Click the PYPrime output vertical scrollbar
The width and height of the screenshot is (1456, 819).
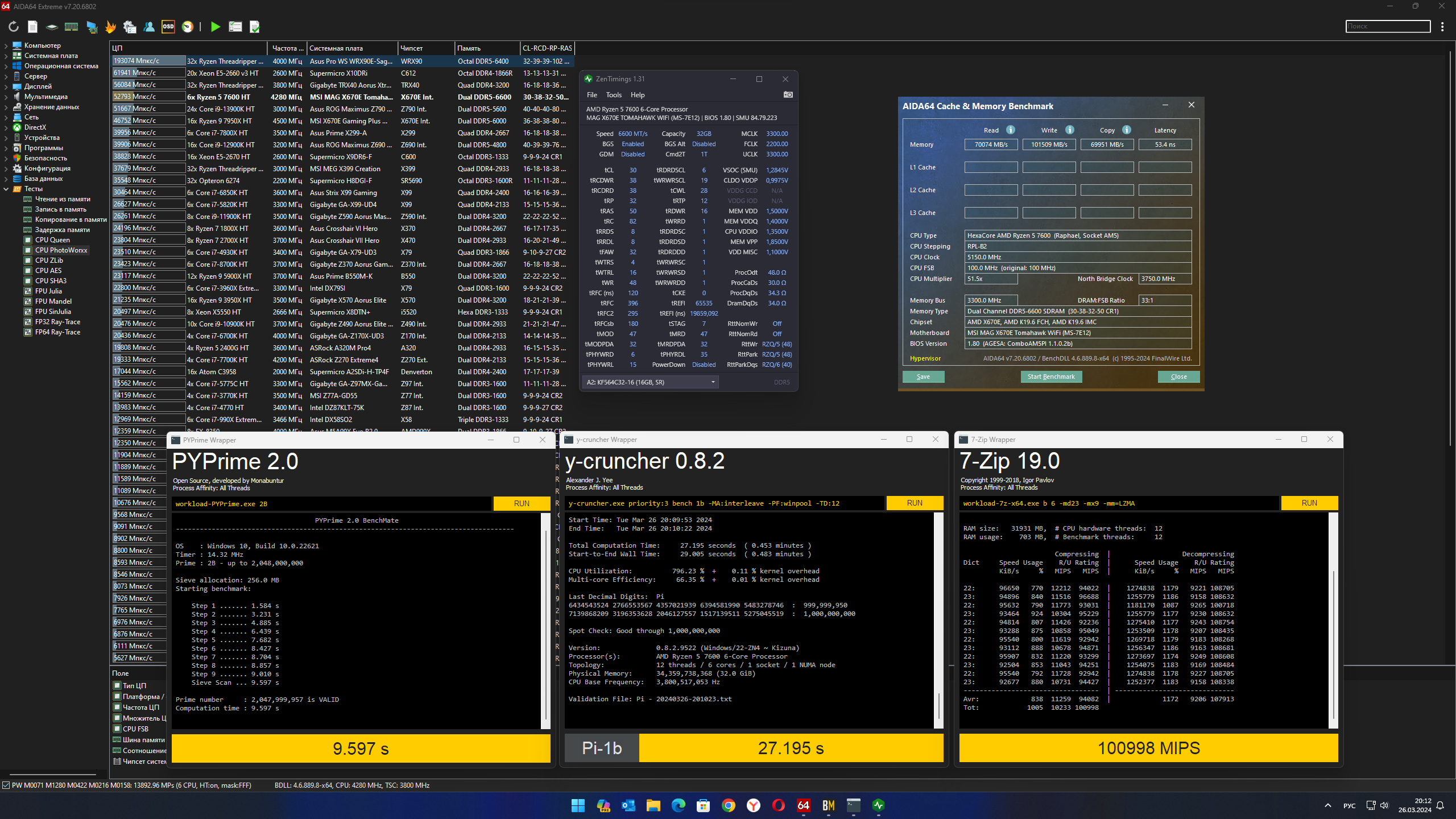546,620
